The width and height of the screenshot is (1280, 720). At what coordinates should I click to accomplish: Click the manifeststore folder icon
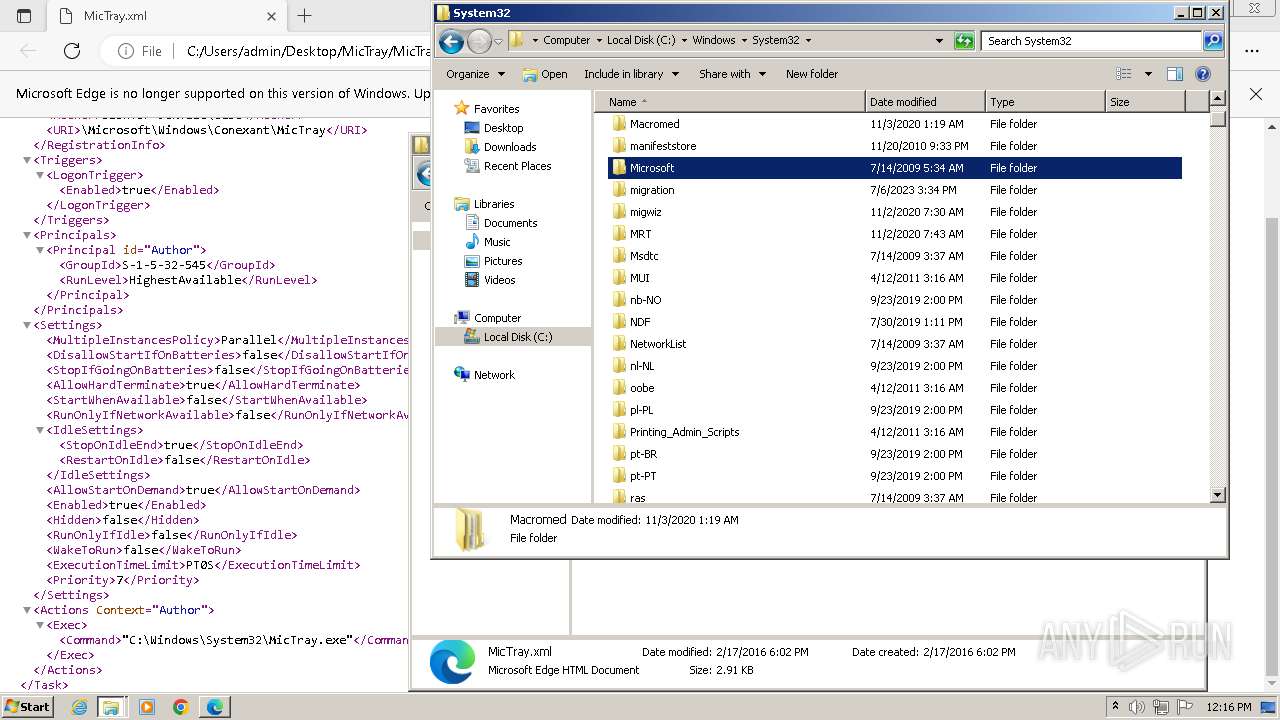(619, 146)
